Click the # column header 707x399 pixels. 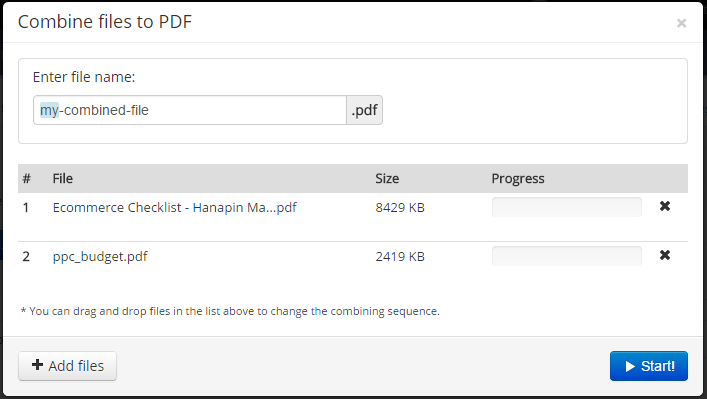[x=27, y=179]
